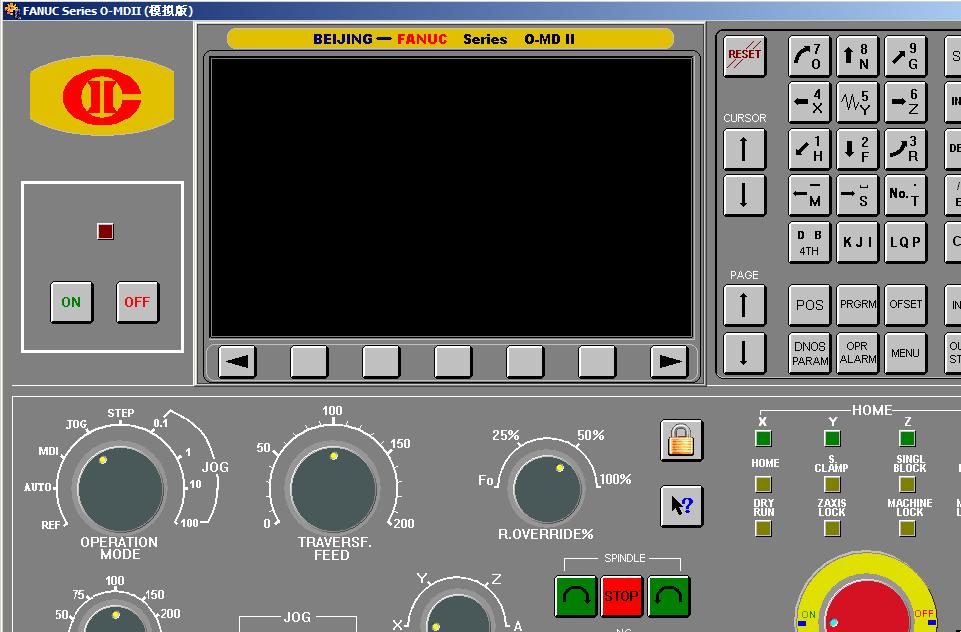Viewport: 961px width, 632px height.
Task: Click the FANUC window title bar icon
Action: click(x=11, y=9)
